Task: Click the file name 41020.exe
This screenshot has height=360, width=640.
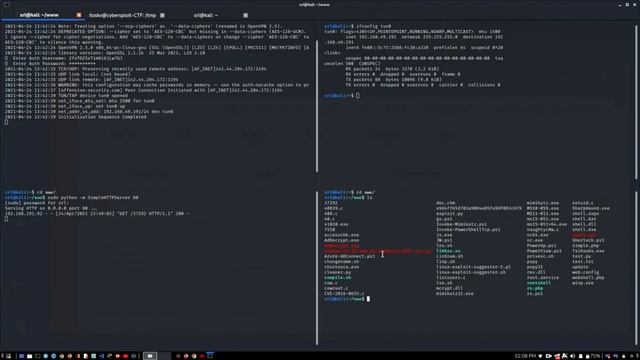Action: coord(336,224)
